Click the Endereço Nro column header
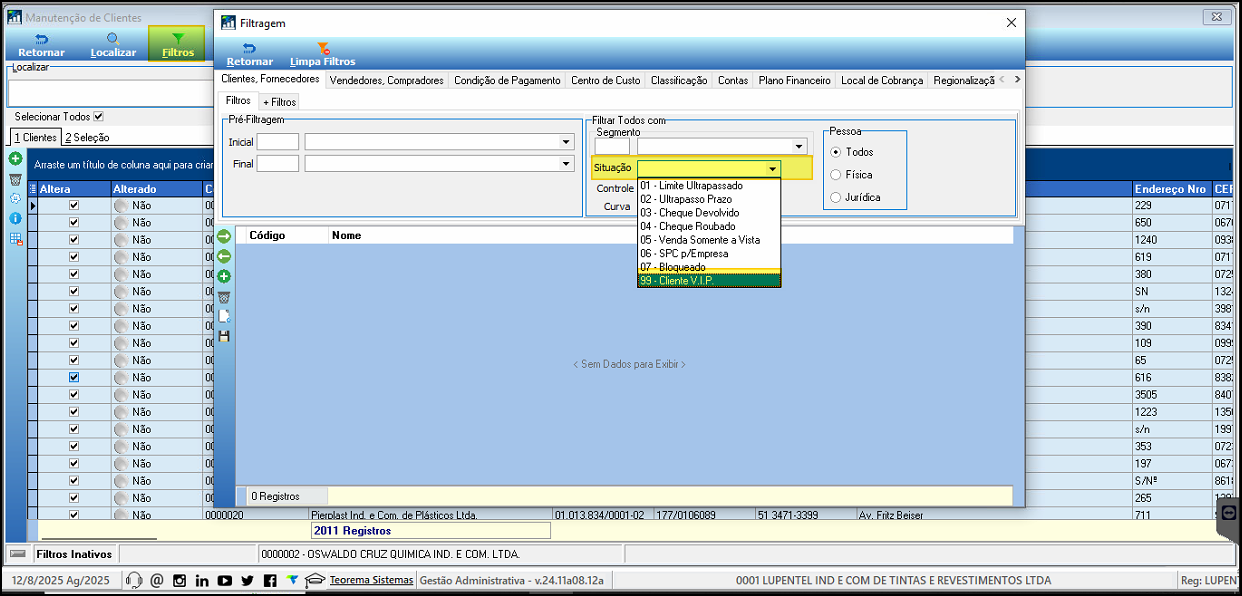1242x596 pixels. click(x=1171, y=189)
